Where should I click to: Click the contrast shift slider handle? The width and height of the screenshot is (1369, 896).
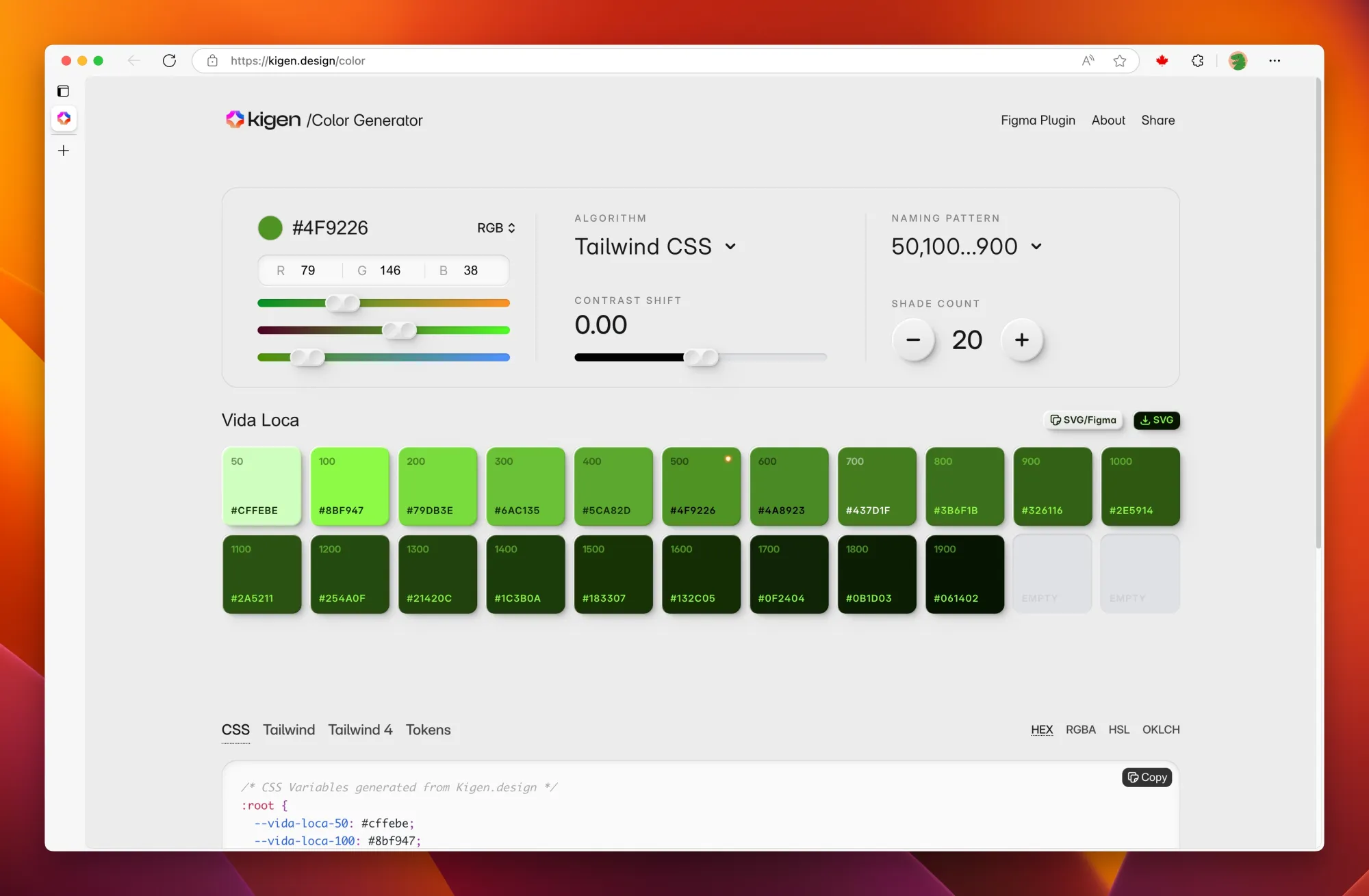(701, 357)
